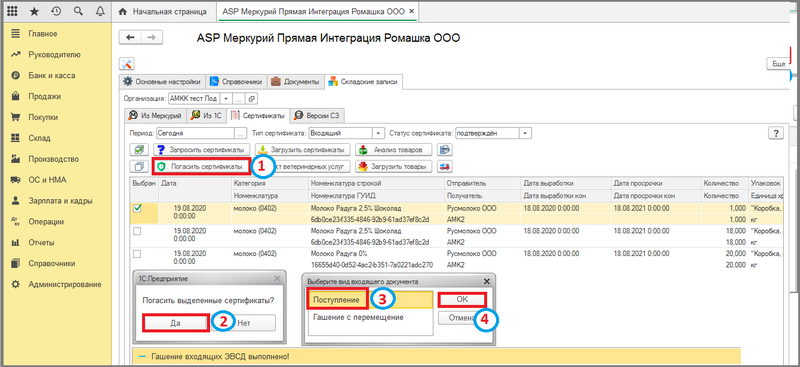Click Запросить сертификаты button
Image resolution: width=800 pixels, height=367 pixels.
point(202,150)
